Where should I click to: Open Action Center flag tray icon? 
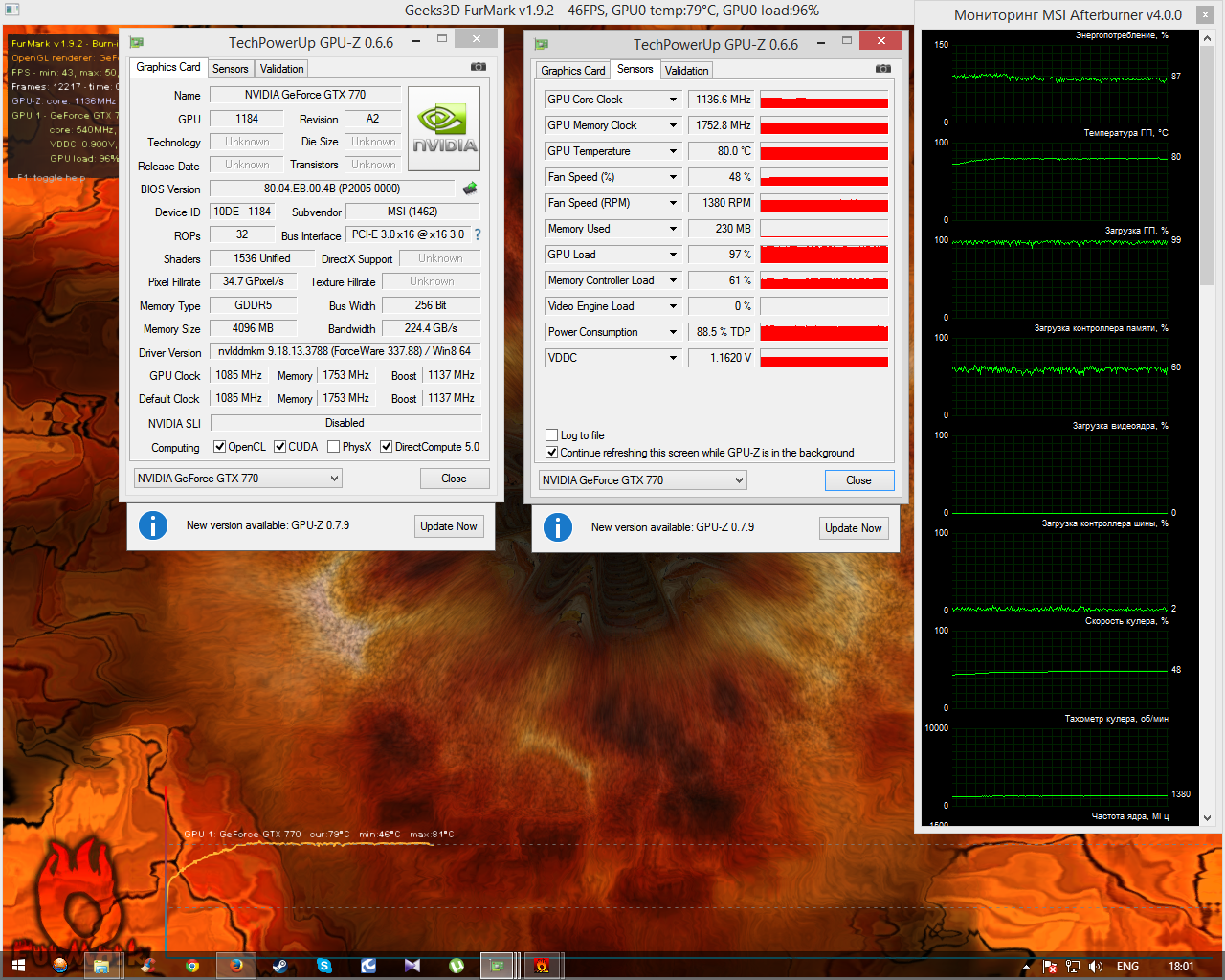(1050, 967)
